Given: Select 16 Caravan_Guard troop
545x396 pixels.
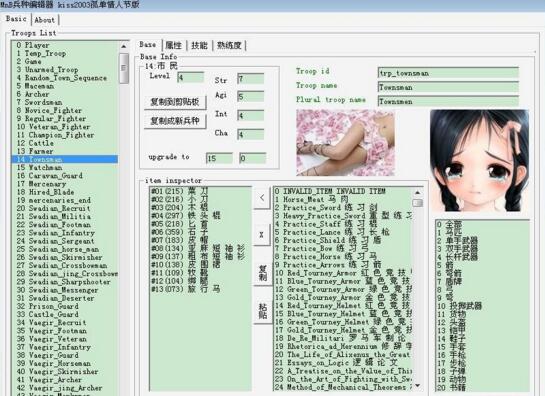Looking at the screenshot, I should tap(65, 176).
